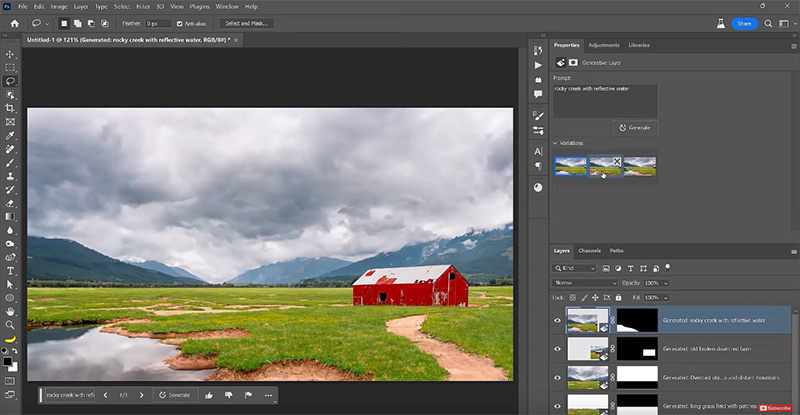Screen dimensions: 800x415
Task: Open the Plugins menu
Action: point(199,7)
